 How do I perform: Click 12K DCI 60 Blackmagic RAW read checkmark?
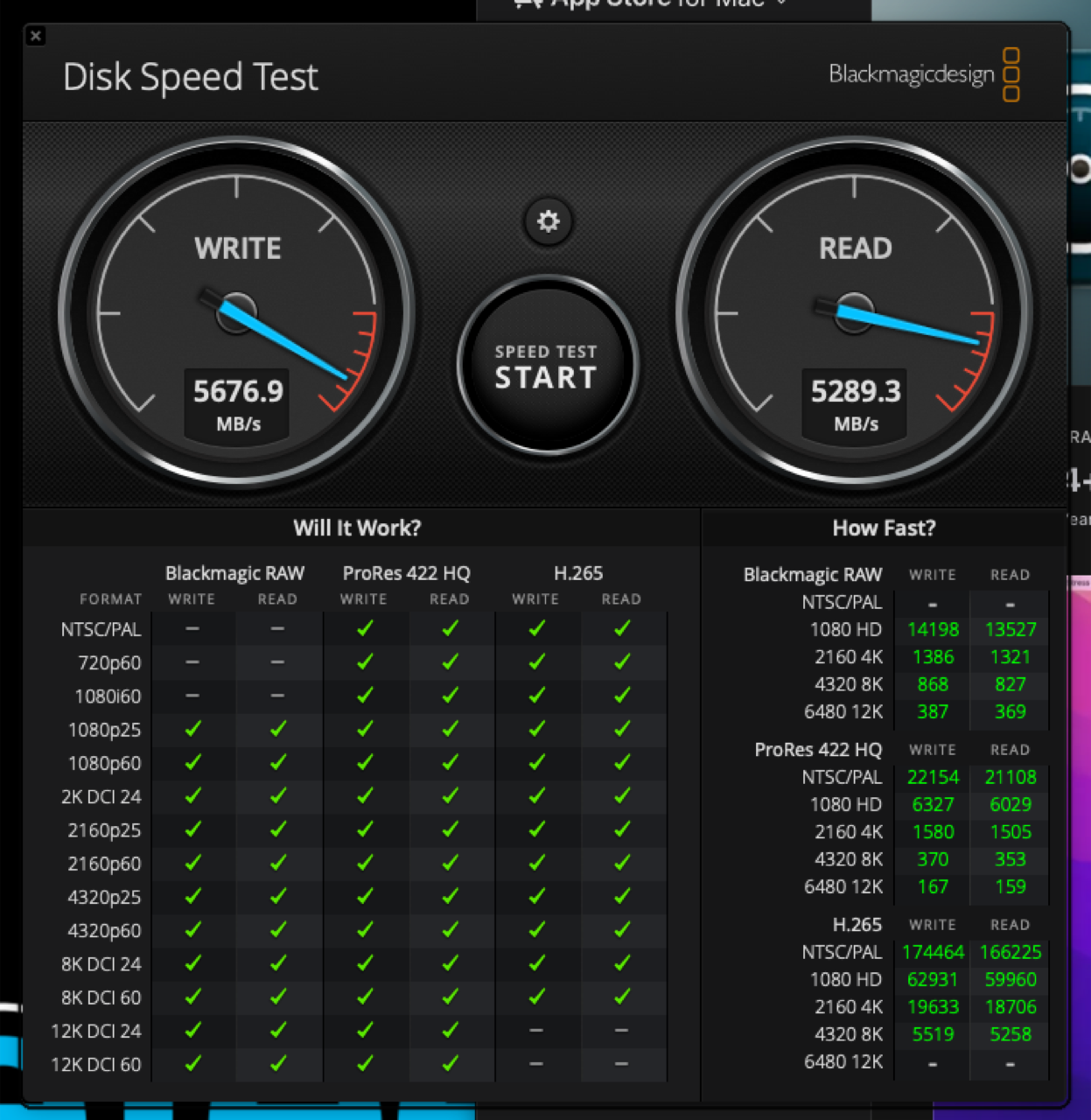point(278,1063)
